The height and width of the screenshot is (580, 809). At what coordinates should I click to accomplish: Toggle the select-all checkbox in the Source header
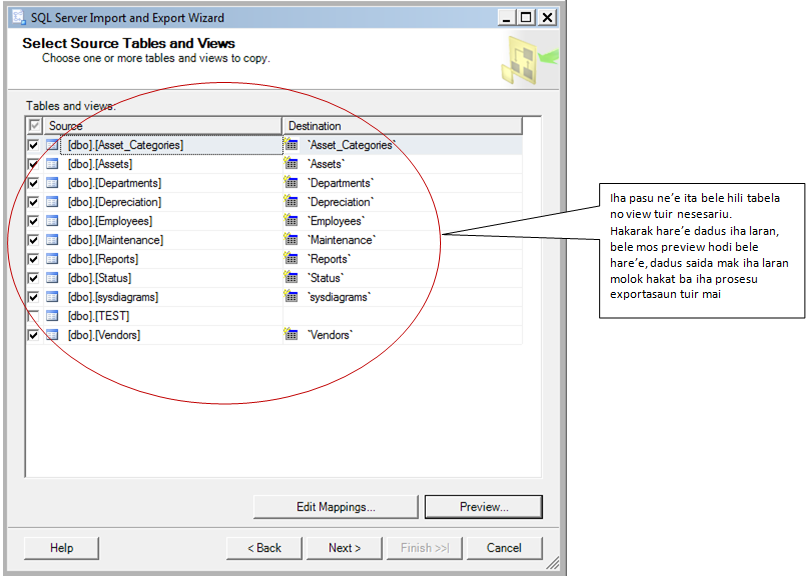35,125
